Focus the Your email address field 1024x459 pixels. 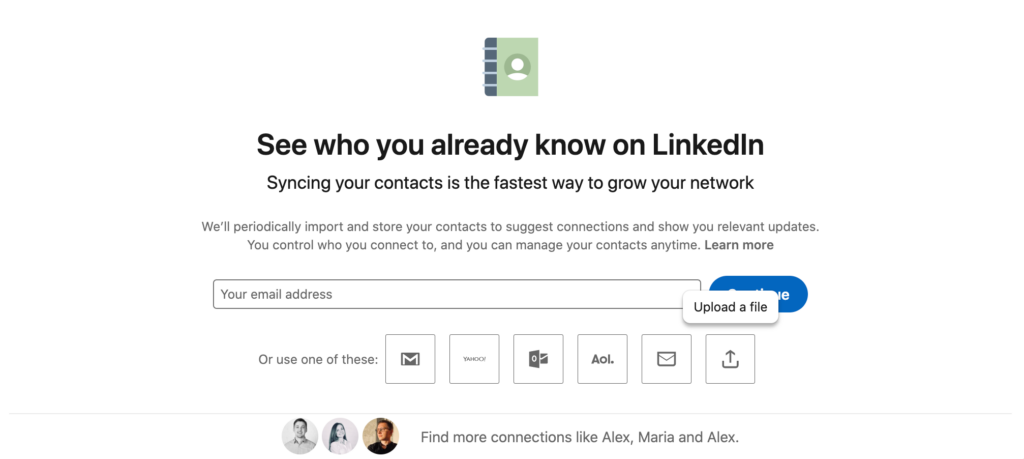click(456, 294)
